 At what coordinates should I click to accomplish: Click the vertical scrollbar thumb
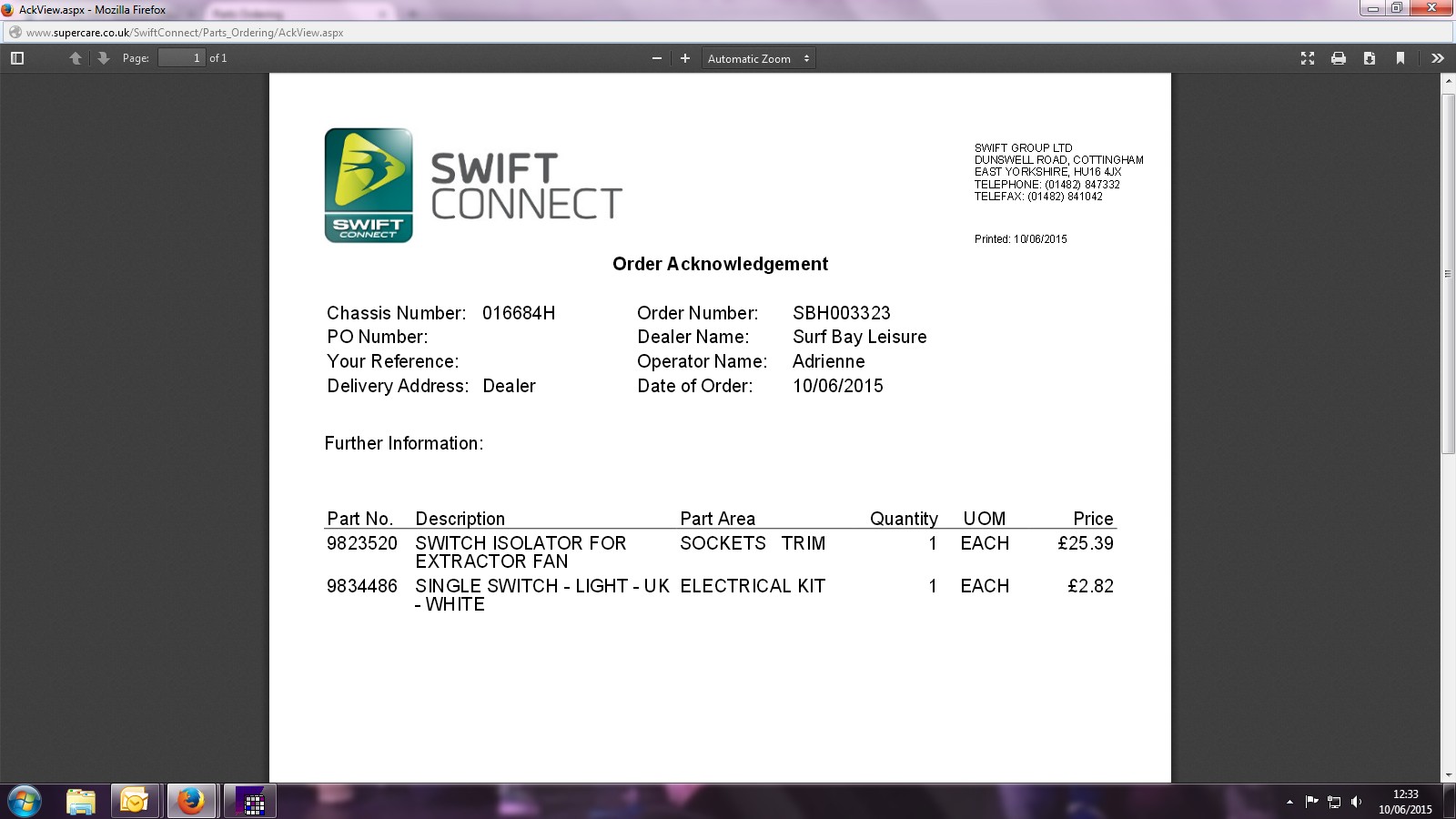1448,273
